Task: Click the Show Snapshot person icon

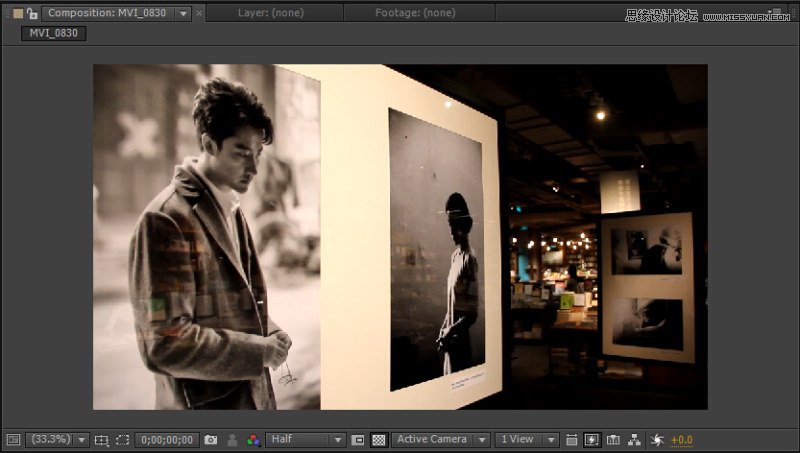Action: pyautogui.click(x=232, y=440)
